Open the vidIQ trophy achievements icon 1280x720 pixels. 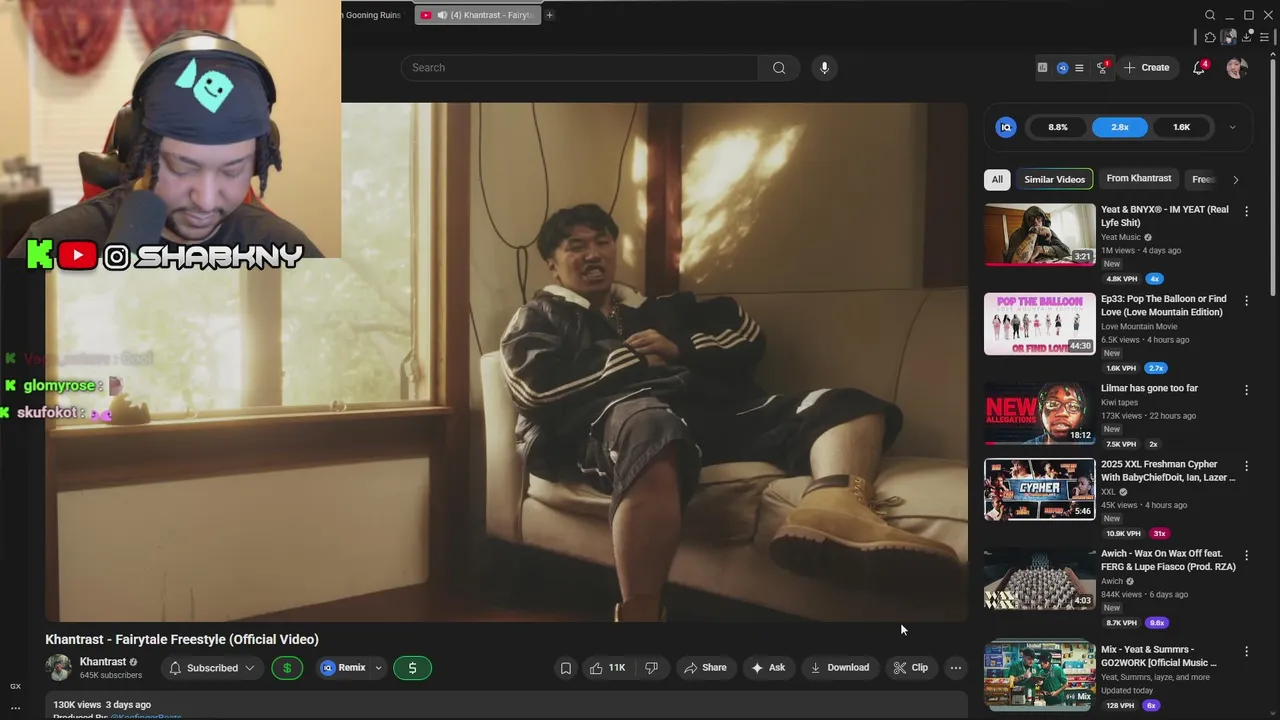(x=1102, y=68)
